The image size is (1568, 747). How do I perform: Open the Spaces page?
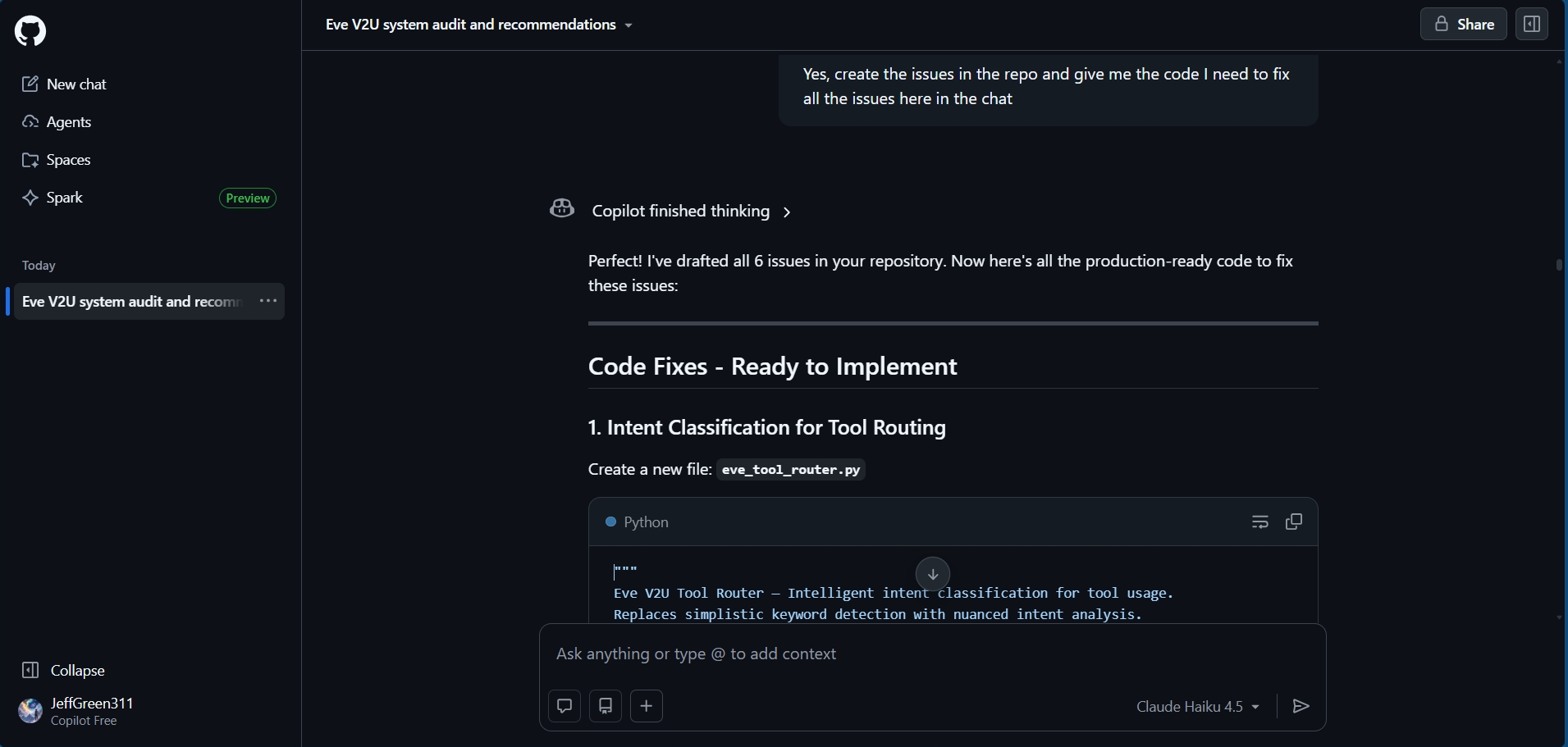click(x=56, y=160)
